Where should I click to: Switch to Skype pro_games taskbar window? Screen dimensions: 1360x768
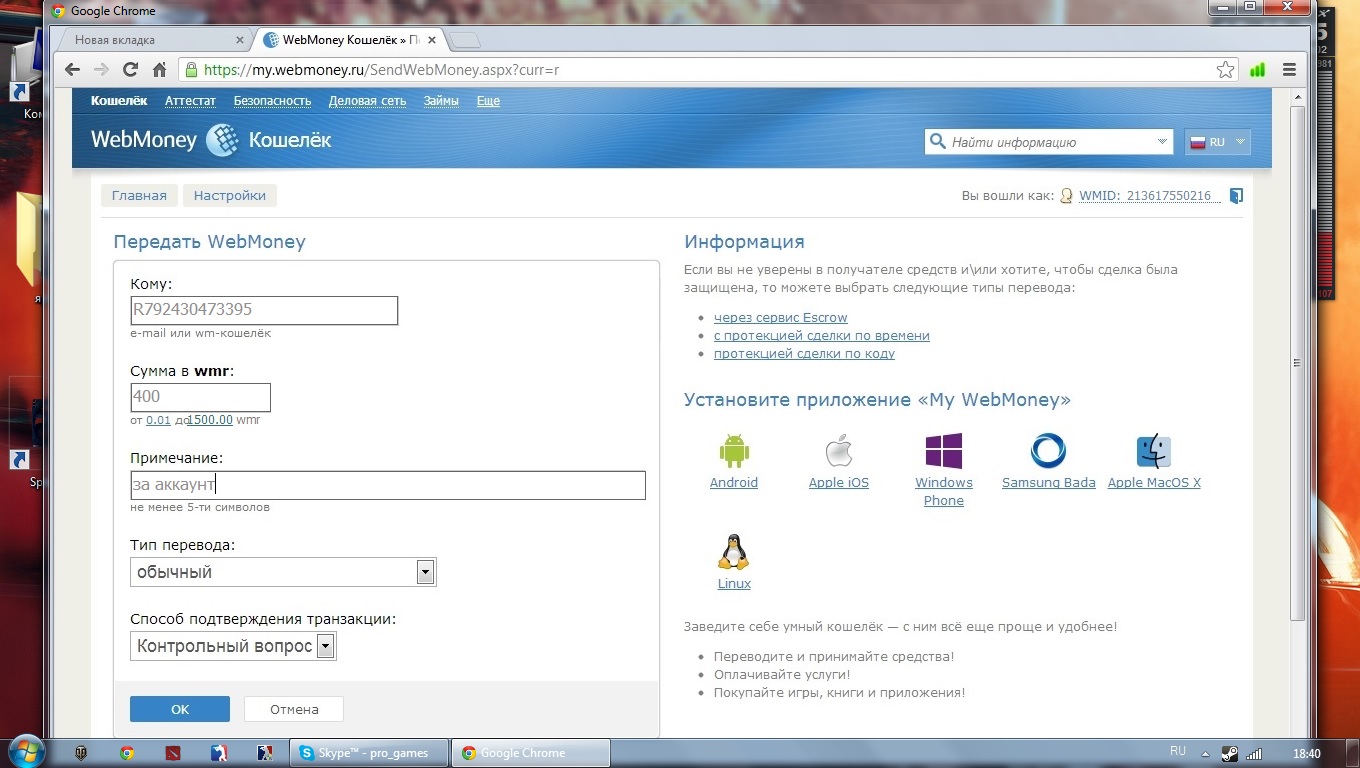pyautogui.click(x=367, y=753)
